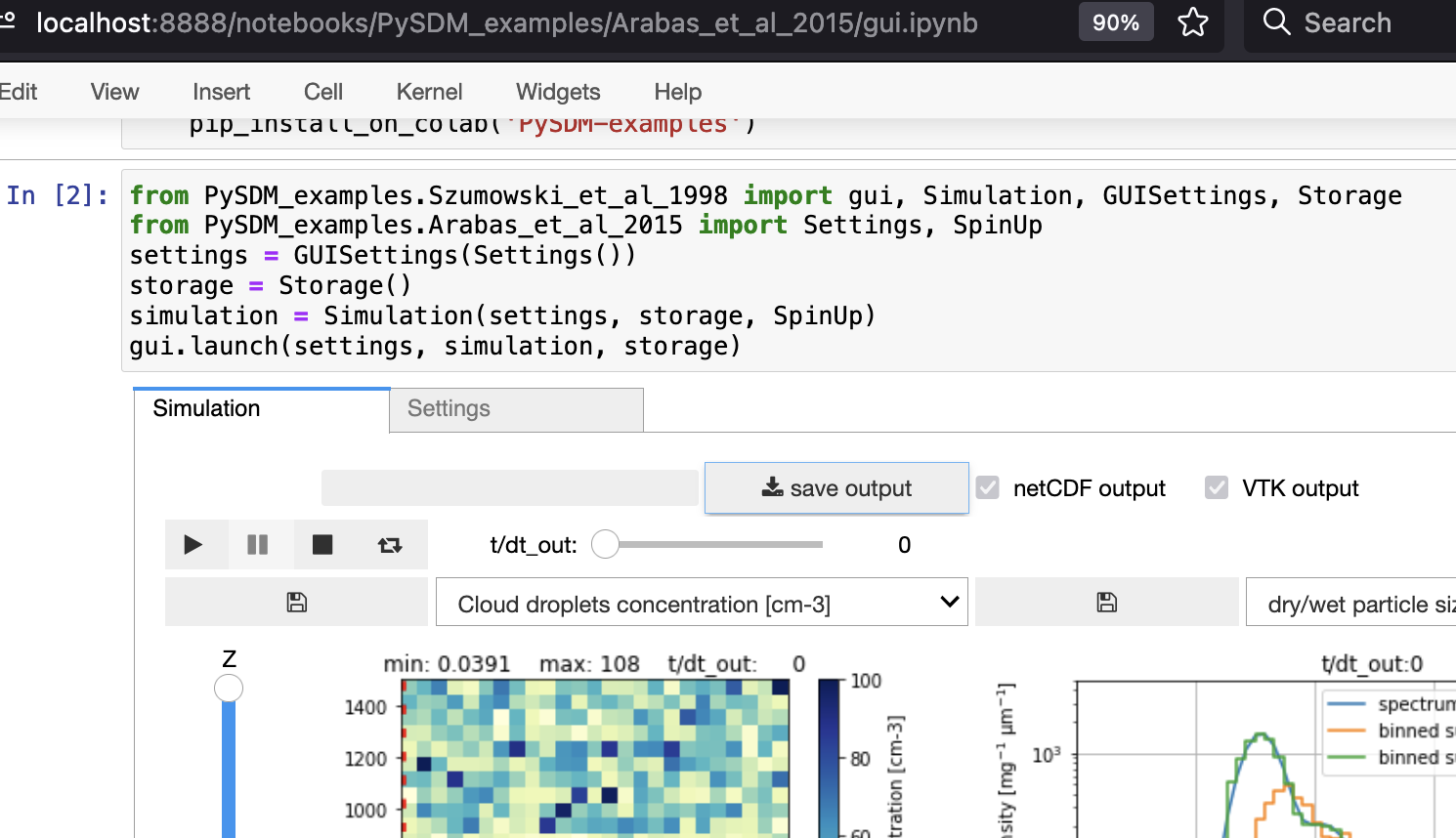Pause the simulation with the pause icon
Image resolution: width=1456 pixels, height=838 pixels.
(x=259, y=544)
